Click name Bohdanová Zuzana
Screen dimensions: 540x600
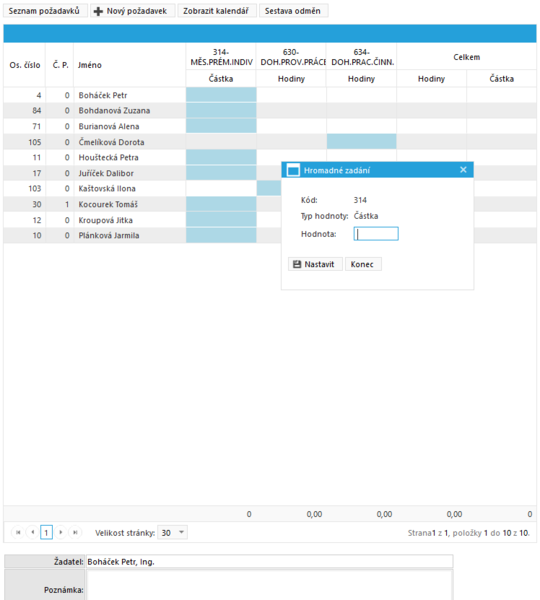114,111
